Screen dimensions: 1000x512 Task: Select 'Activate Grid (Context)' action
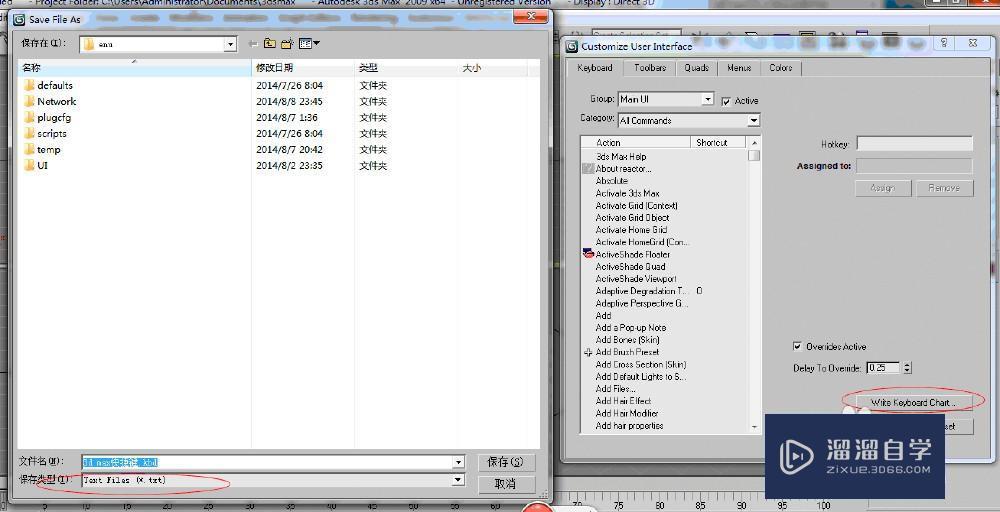(636, 205)
